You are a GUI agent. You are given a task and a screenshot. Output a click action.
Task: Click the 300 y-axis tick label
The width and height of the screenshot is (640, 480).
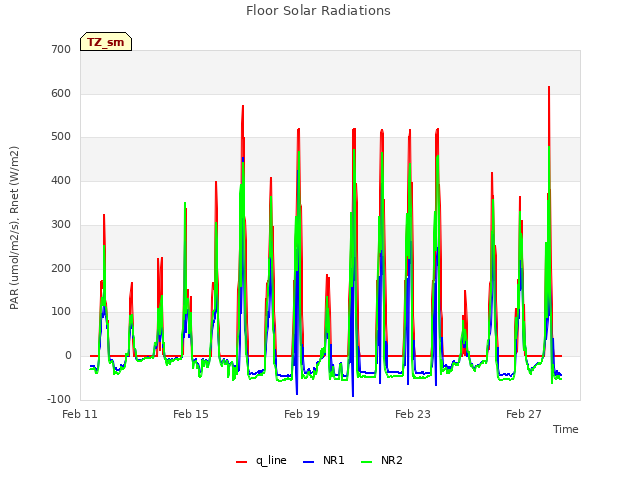tap(61, 224)
